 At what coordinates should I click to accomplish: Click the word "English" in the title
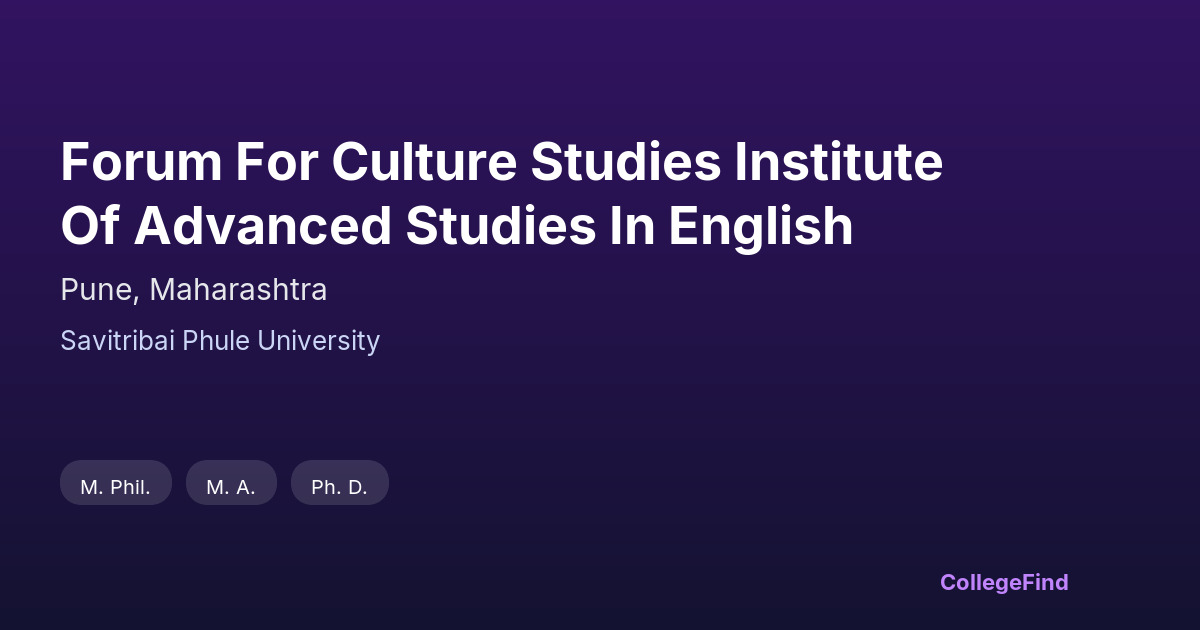point(761,226)
